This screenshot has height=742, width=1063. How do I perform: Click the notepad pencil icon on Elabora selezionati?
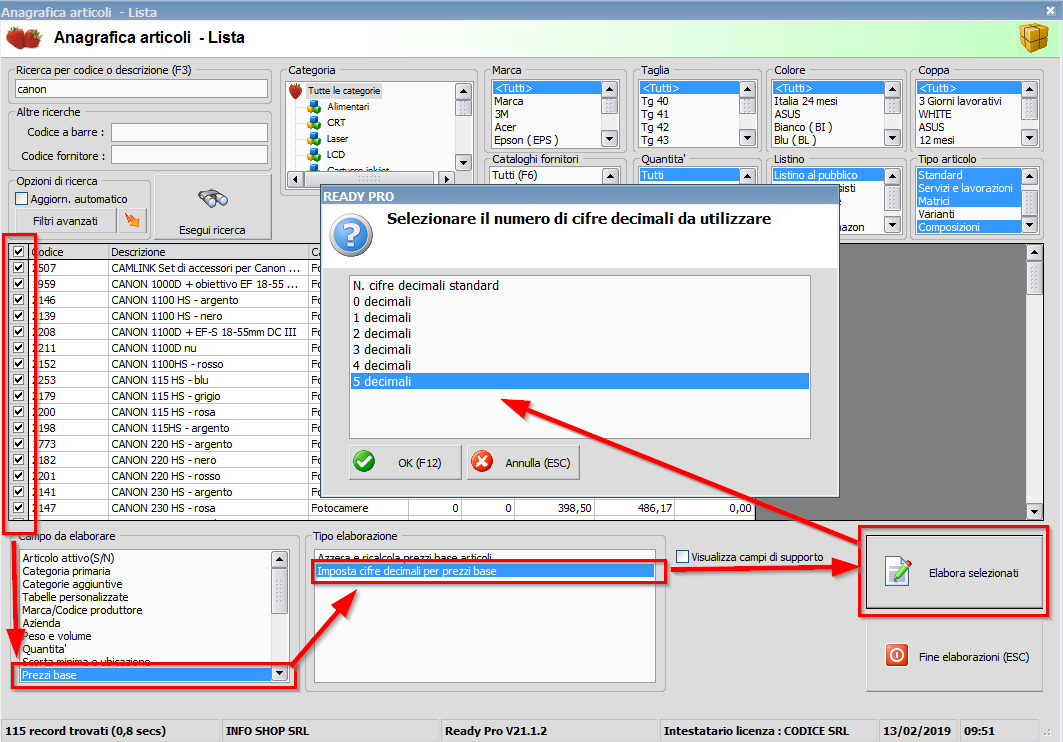(x=898, y=571)
